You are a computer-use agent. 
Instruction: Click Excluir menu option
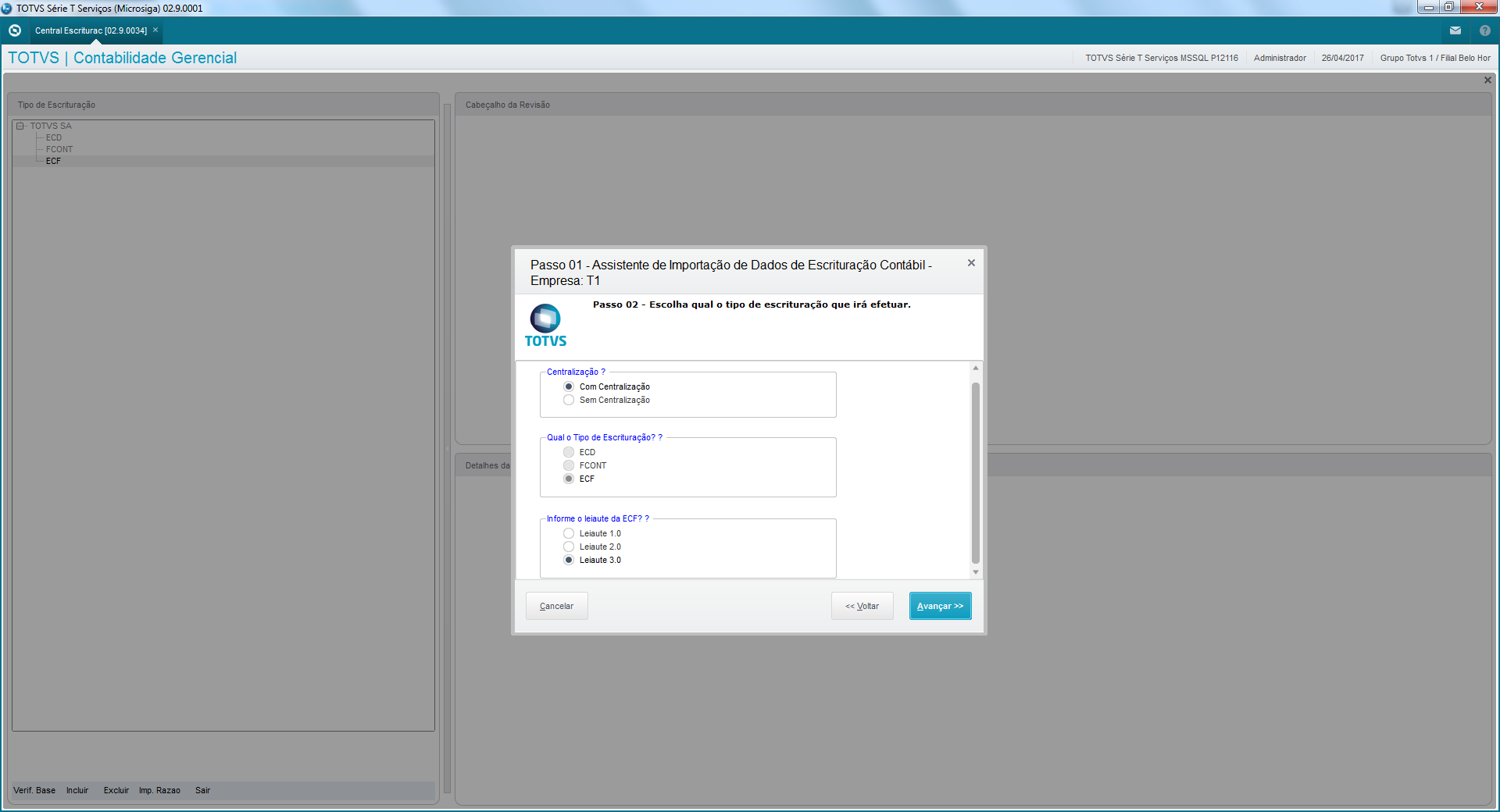click(x=116, y=790)
